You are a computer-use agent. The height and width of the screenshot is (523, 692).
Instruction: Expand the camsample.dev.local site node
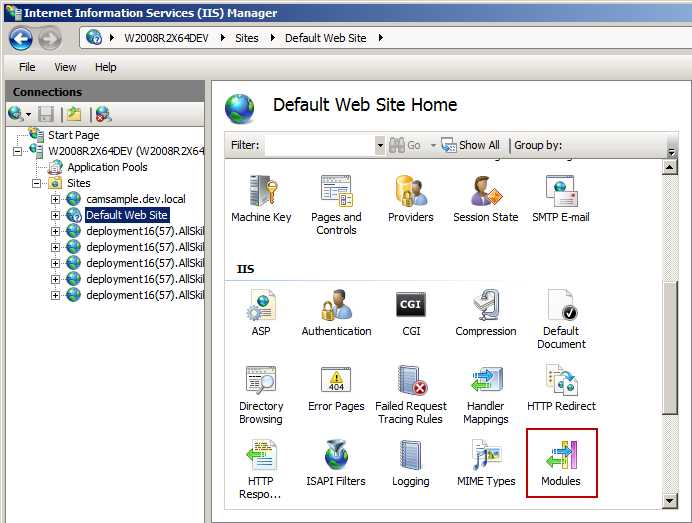[x=55, y=199]
